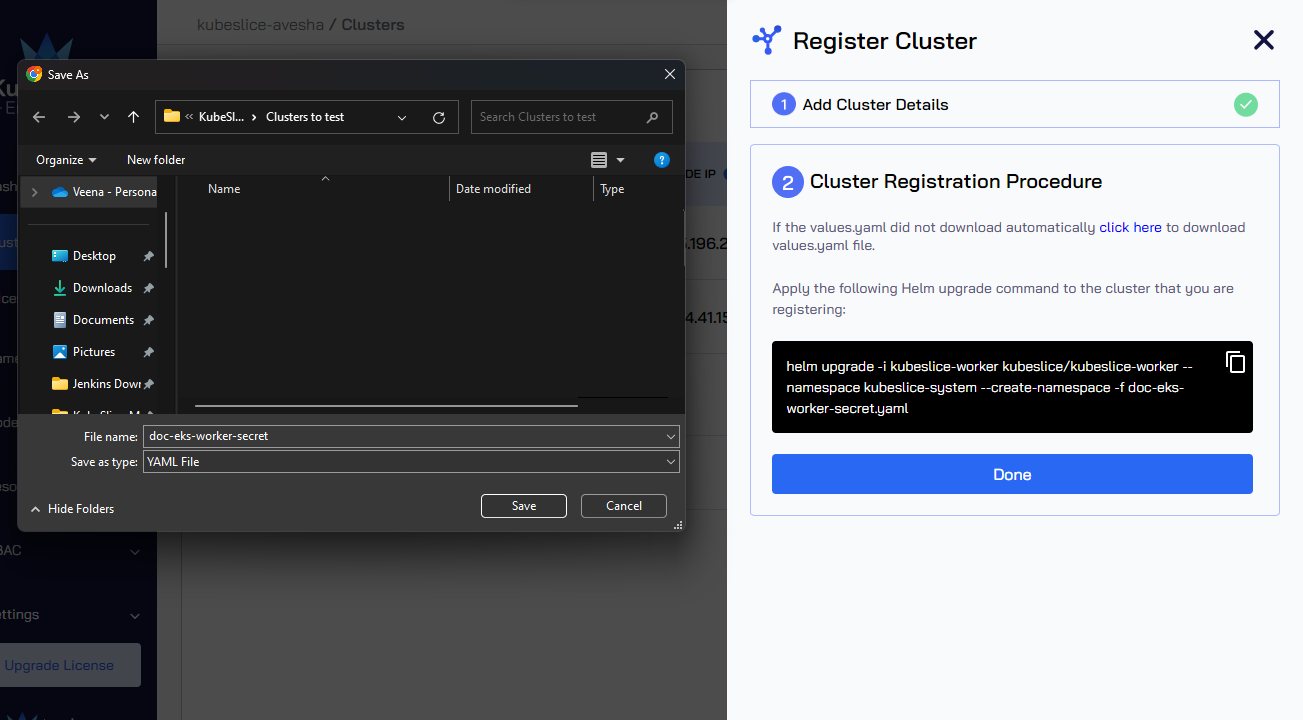Select Desktop in the navigation pane
Image resolution: width=1303 pixels, height=720 pixels.
coord(94,256)
